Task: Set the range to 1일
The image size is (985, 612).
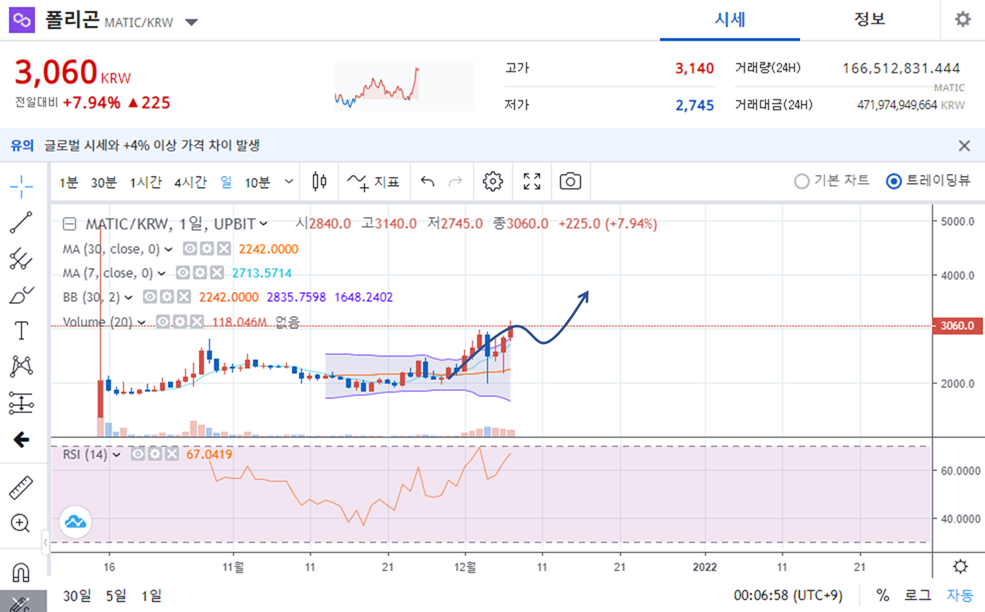Action: [151, 595]
